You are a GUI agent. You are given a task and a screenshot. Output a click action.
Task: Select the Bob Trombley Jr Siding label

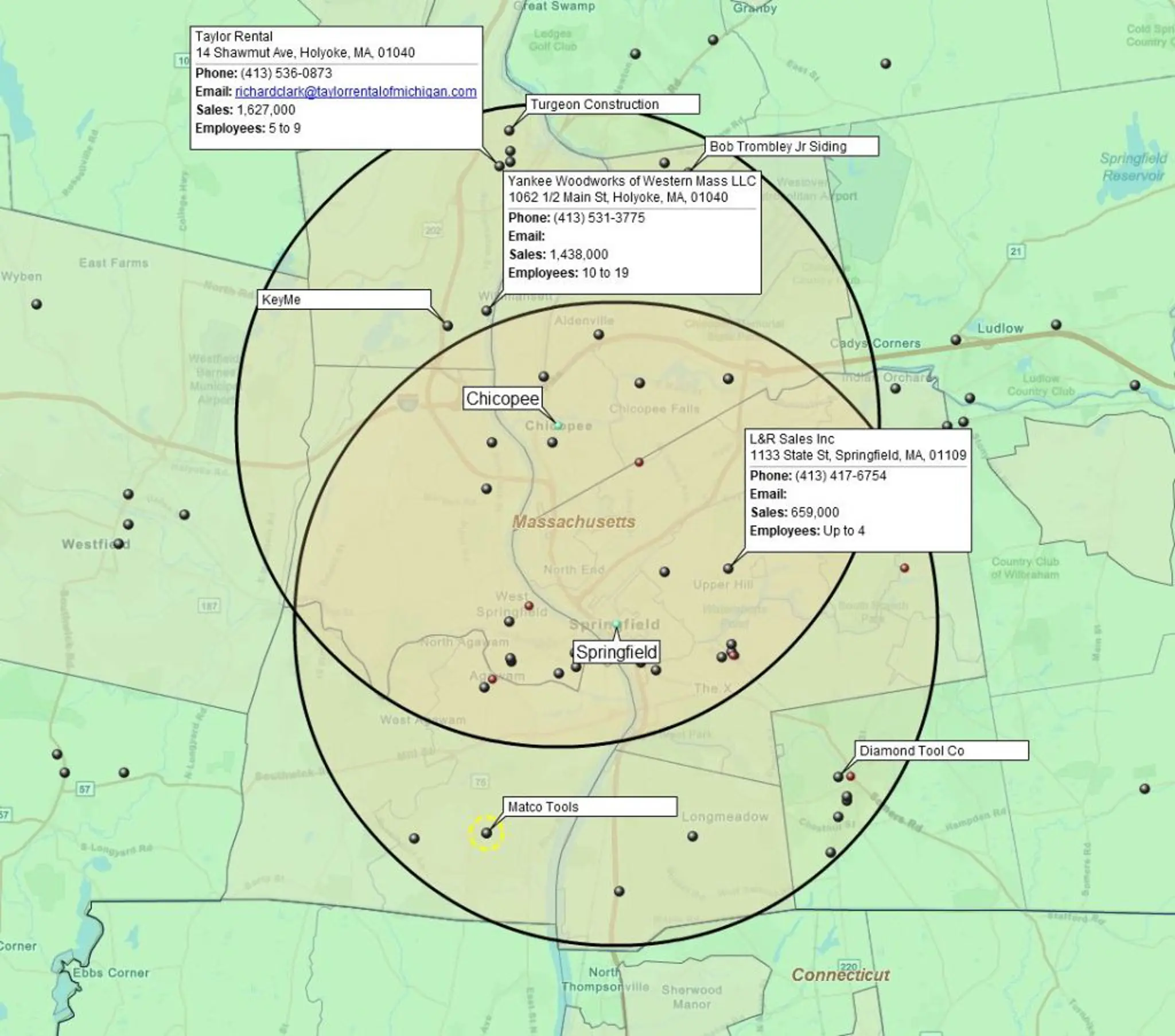click(792, 147)
